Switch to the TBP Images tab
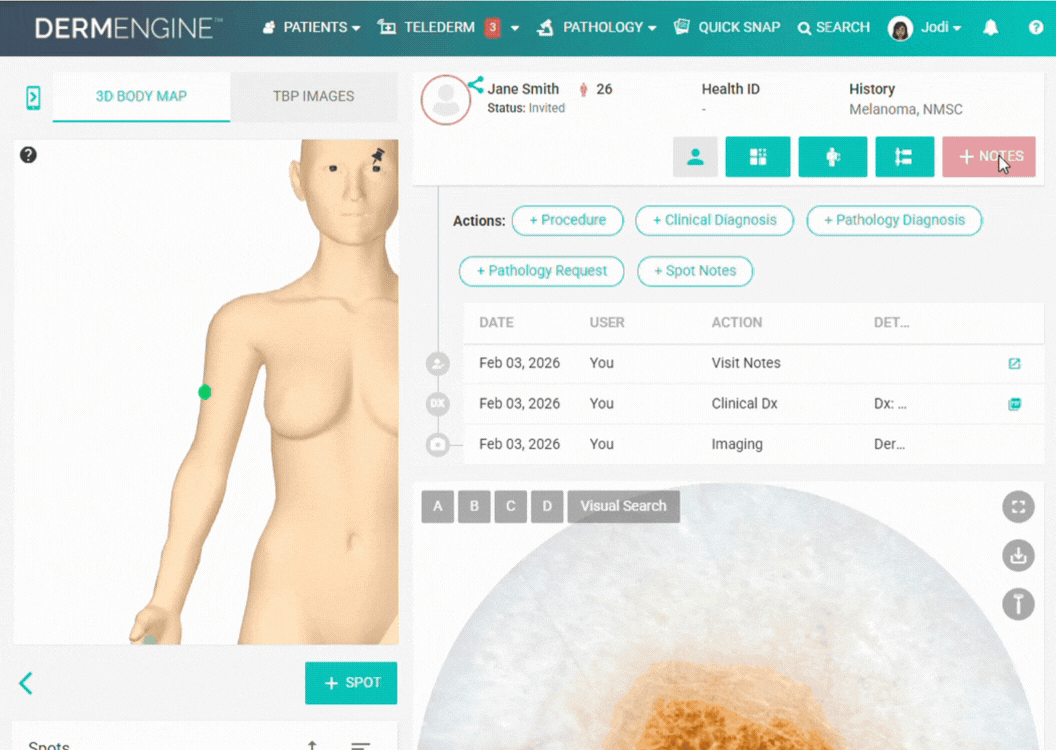The image size is (1056, 750). 313,97
